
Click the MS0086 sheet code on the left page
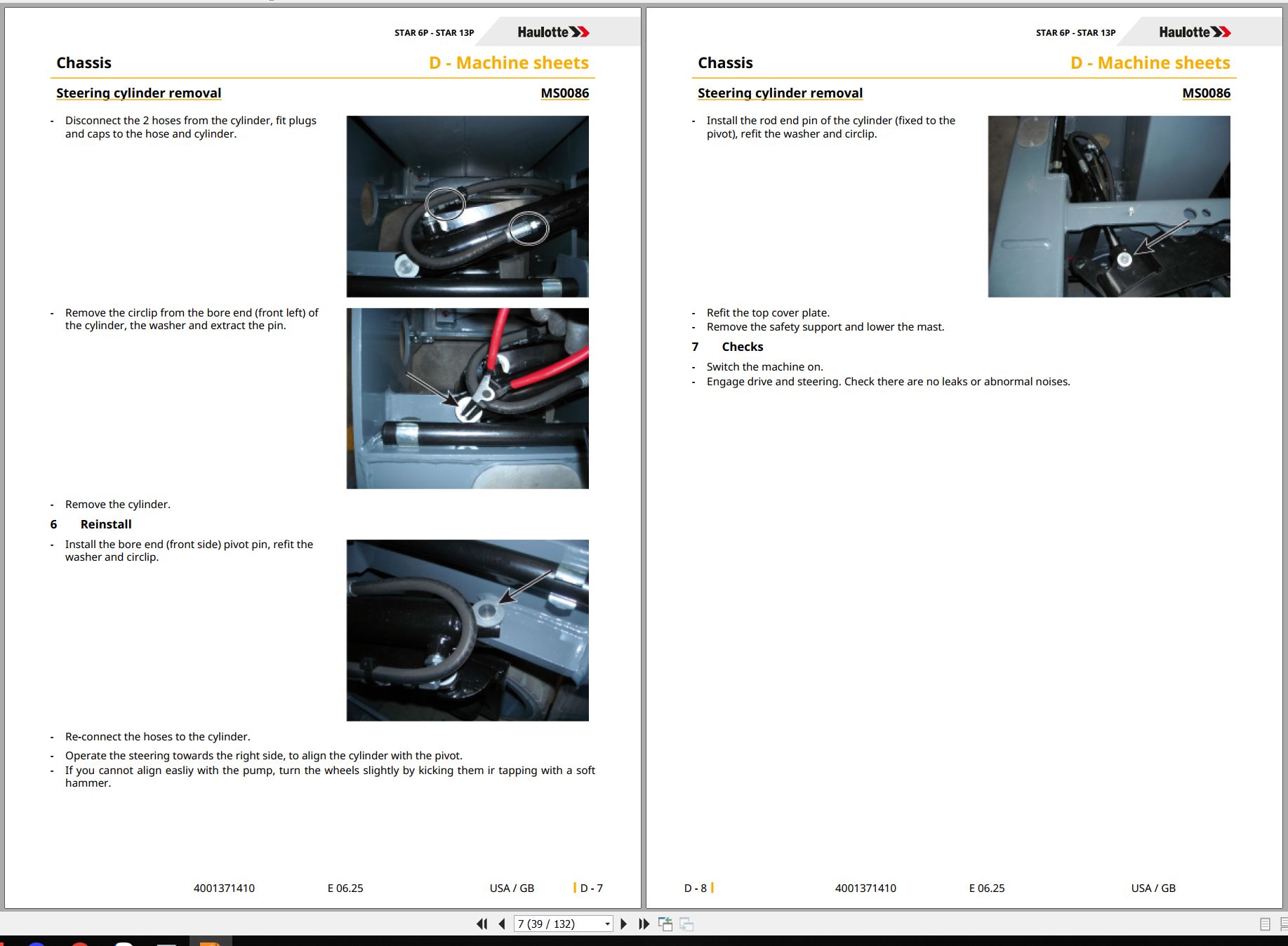(x=564, y=93)
